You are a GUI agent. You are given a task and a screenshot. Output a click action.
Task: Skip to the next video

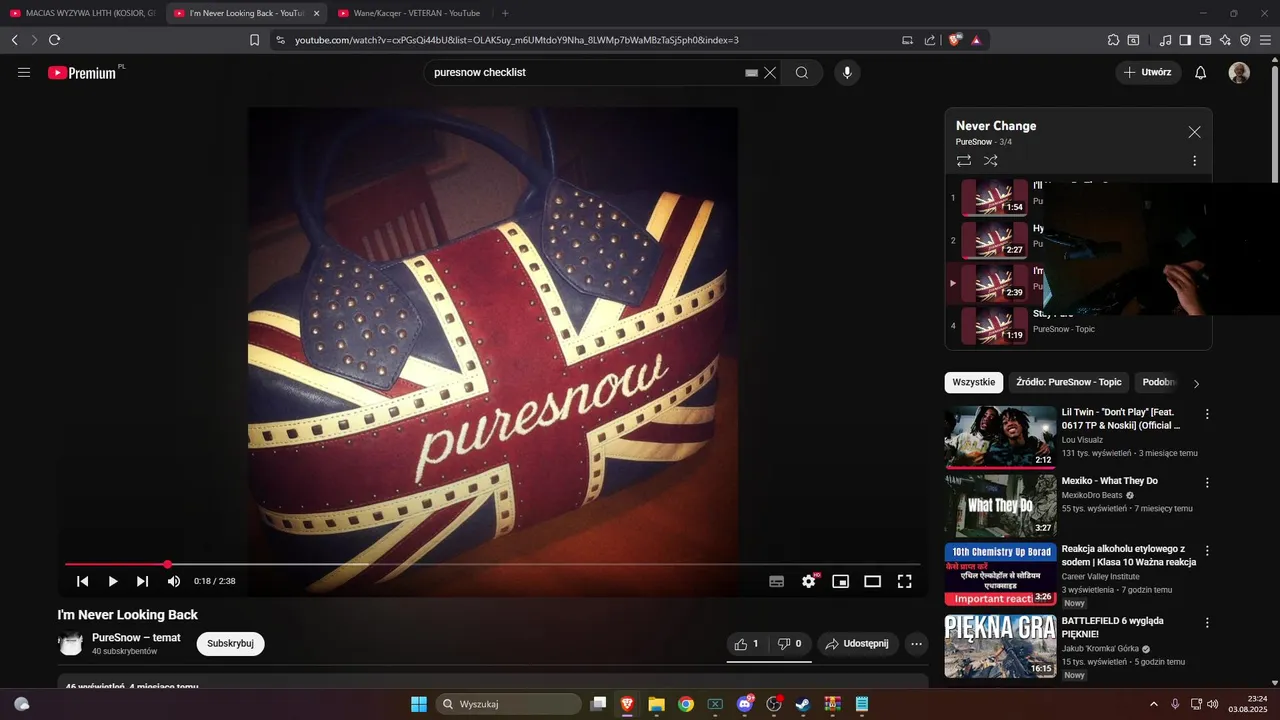[143, 581]
